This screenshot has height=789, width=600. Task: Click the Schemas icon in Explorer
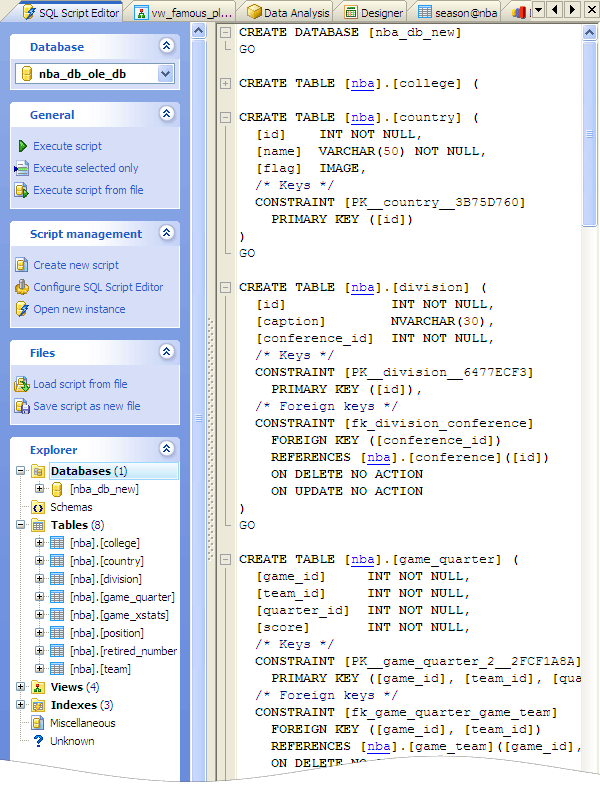point(38,507)
